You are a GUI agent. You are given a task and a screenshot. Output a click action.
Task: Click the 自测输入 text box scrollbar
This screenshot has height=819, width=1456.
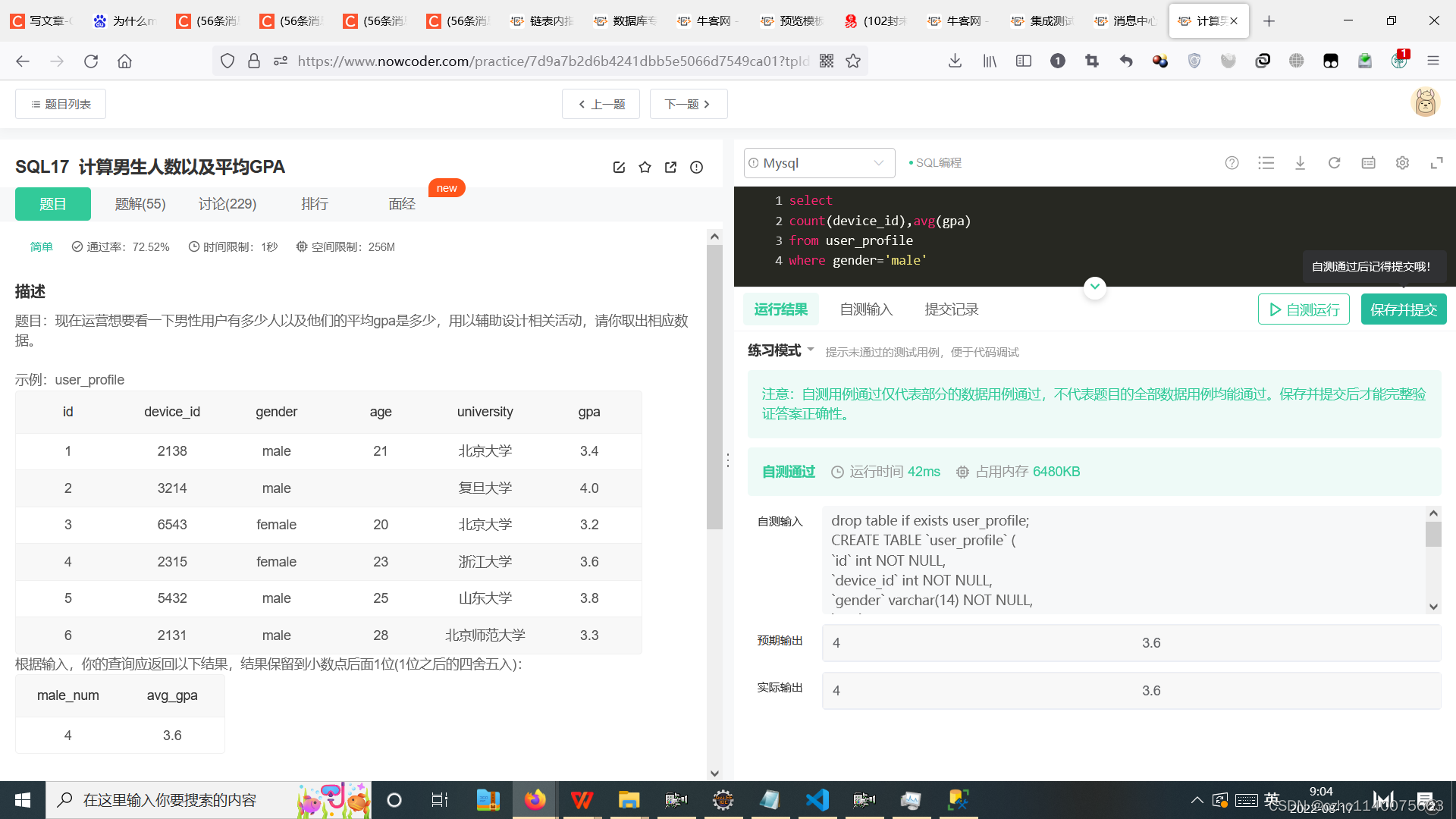tap(1433, 534)
